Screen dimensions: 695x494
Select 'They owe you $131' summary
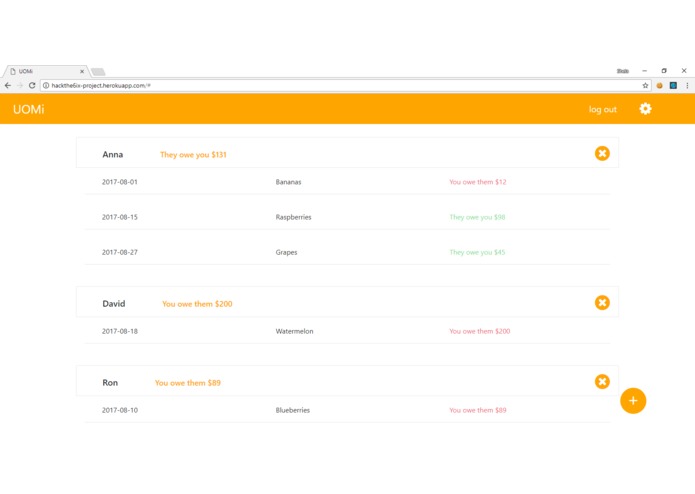pyautogui.click(x=193, y=155)
